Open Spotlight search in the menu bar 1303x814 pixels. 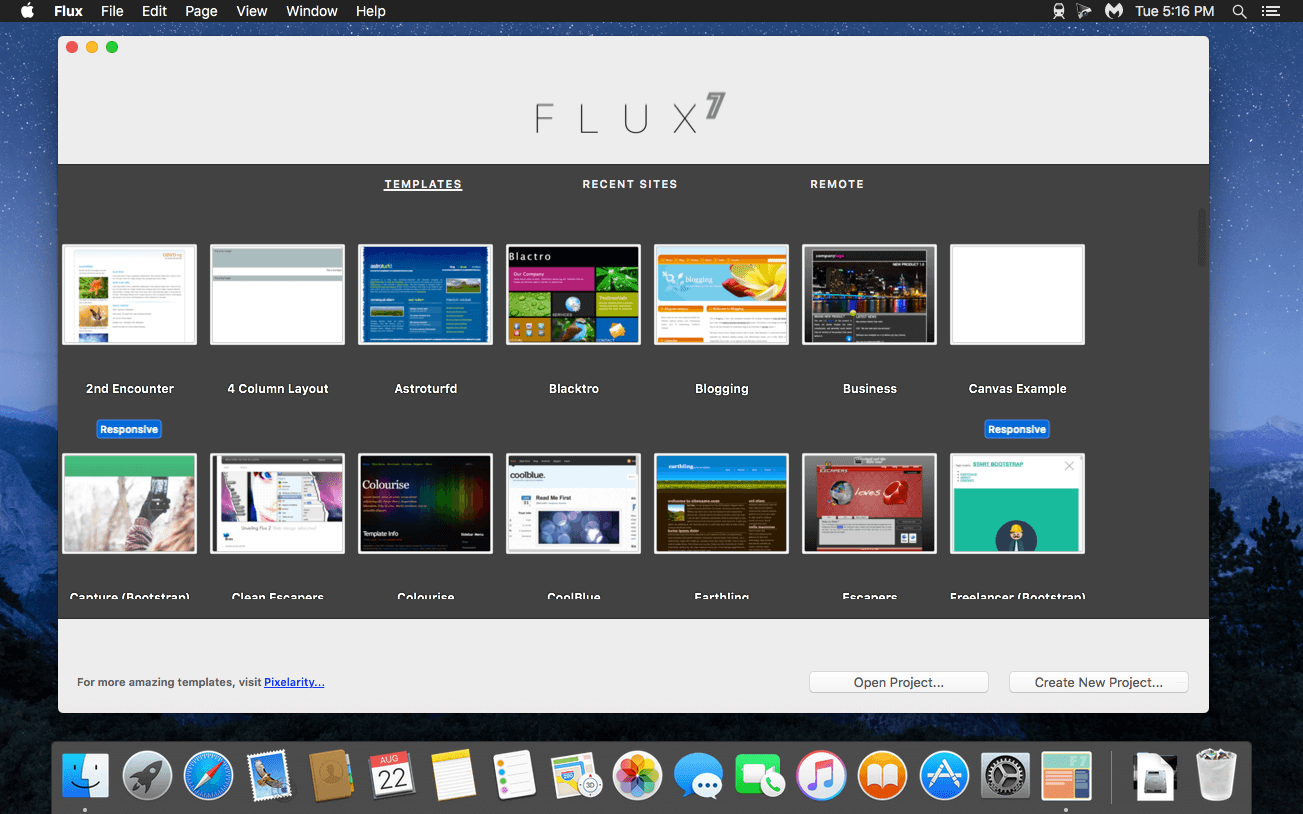[1239, 11]
